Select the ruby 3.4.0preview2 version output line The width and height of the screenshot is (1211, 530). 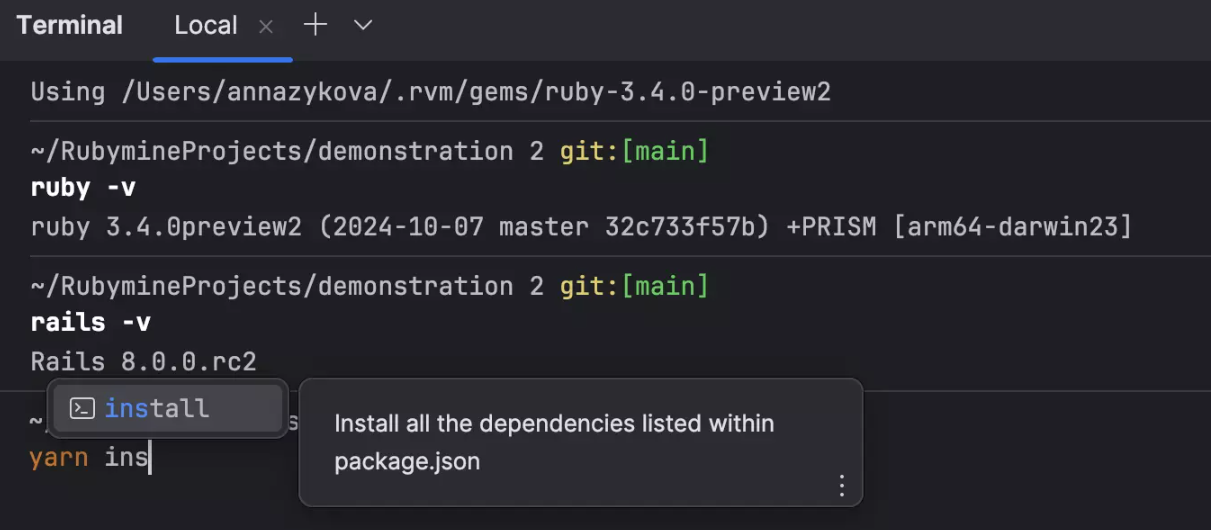[580, 227]
